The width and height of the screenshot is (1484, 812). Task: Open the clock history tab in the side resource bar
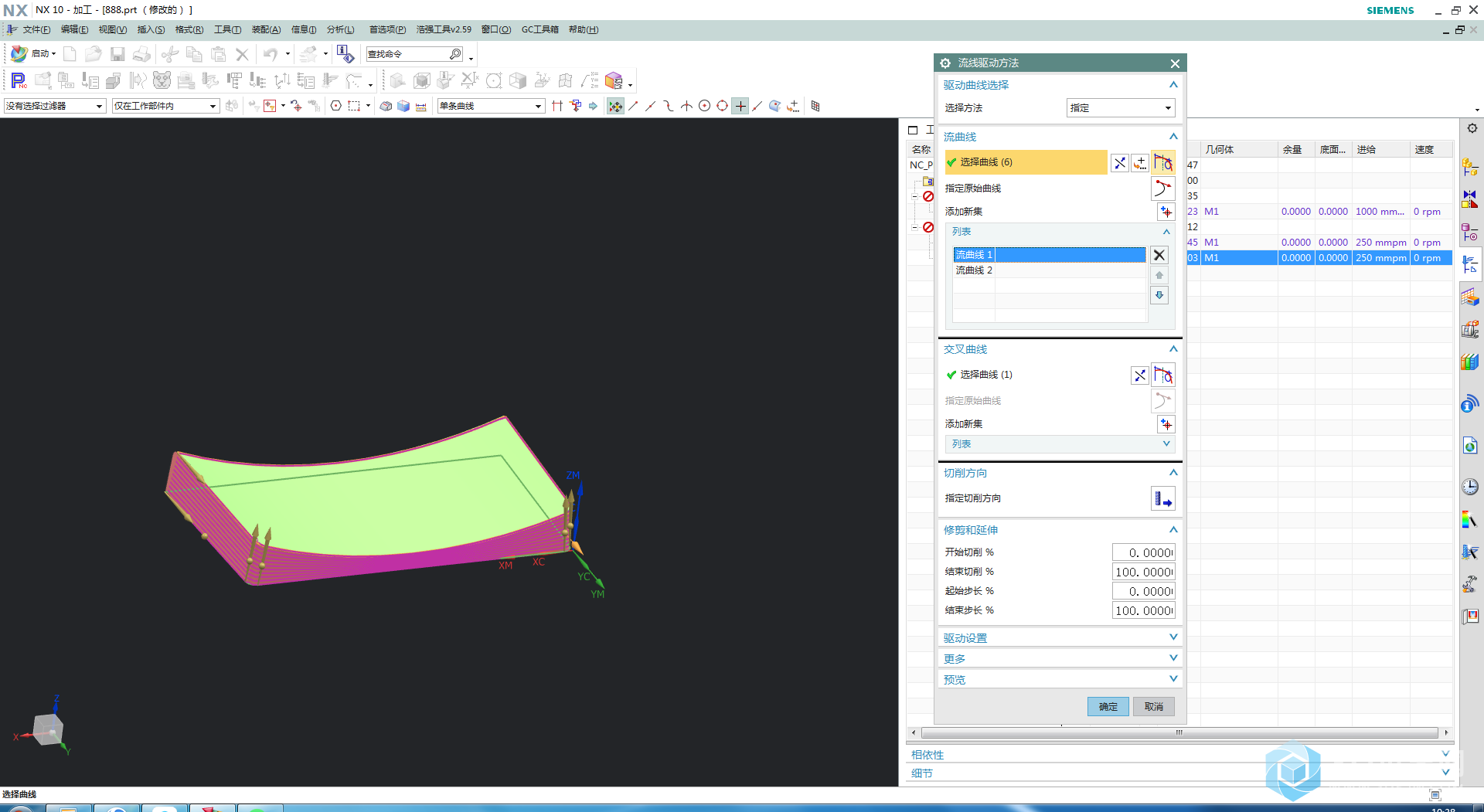pos(1469,487)
